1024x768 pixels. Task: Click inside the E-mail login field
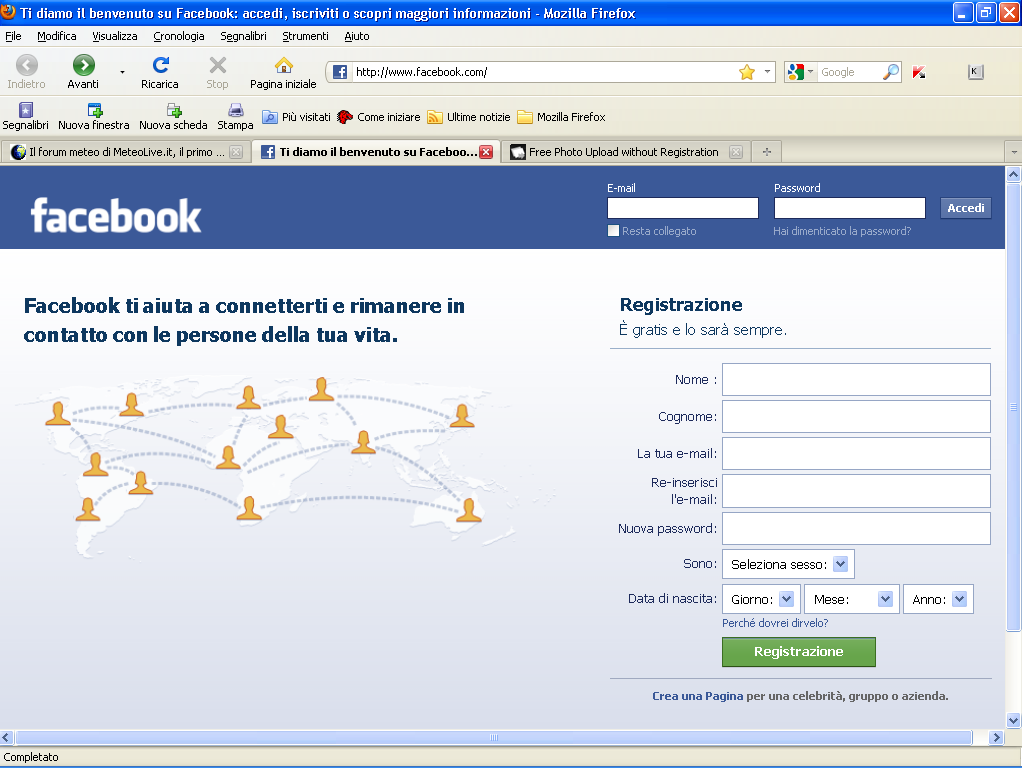pos(682,207)
